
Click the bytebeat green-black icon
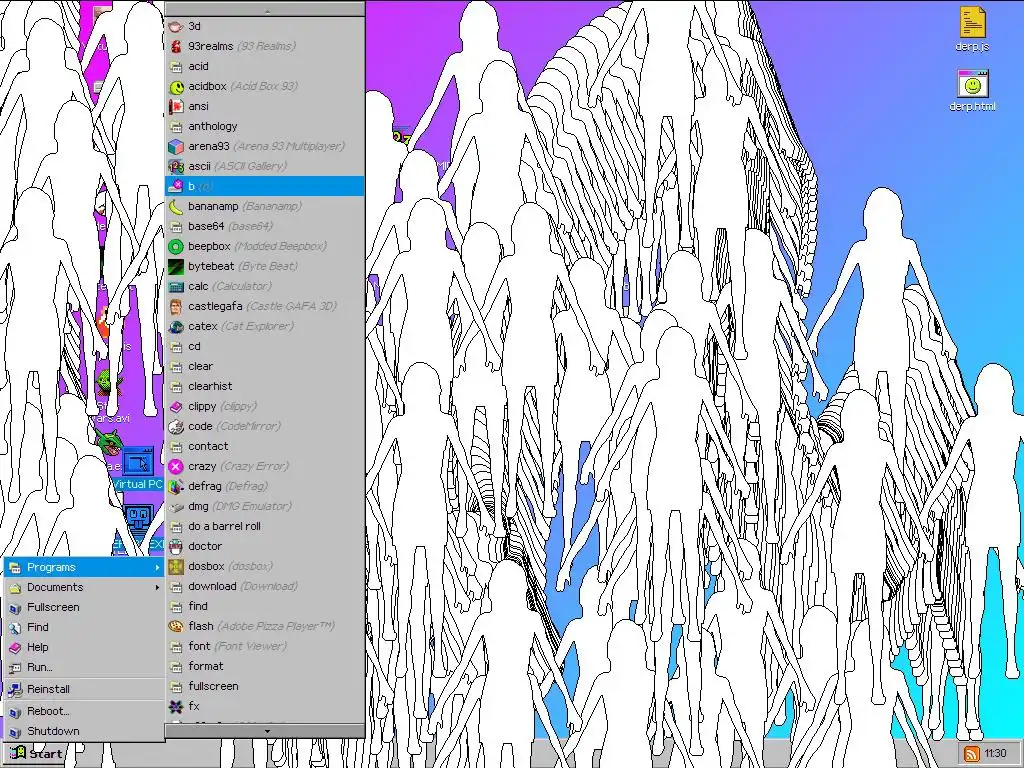176,266
